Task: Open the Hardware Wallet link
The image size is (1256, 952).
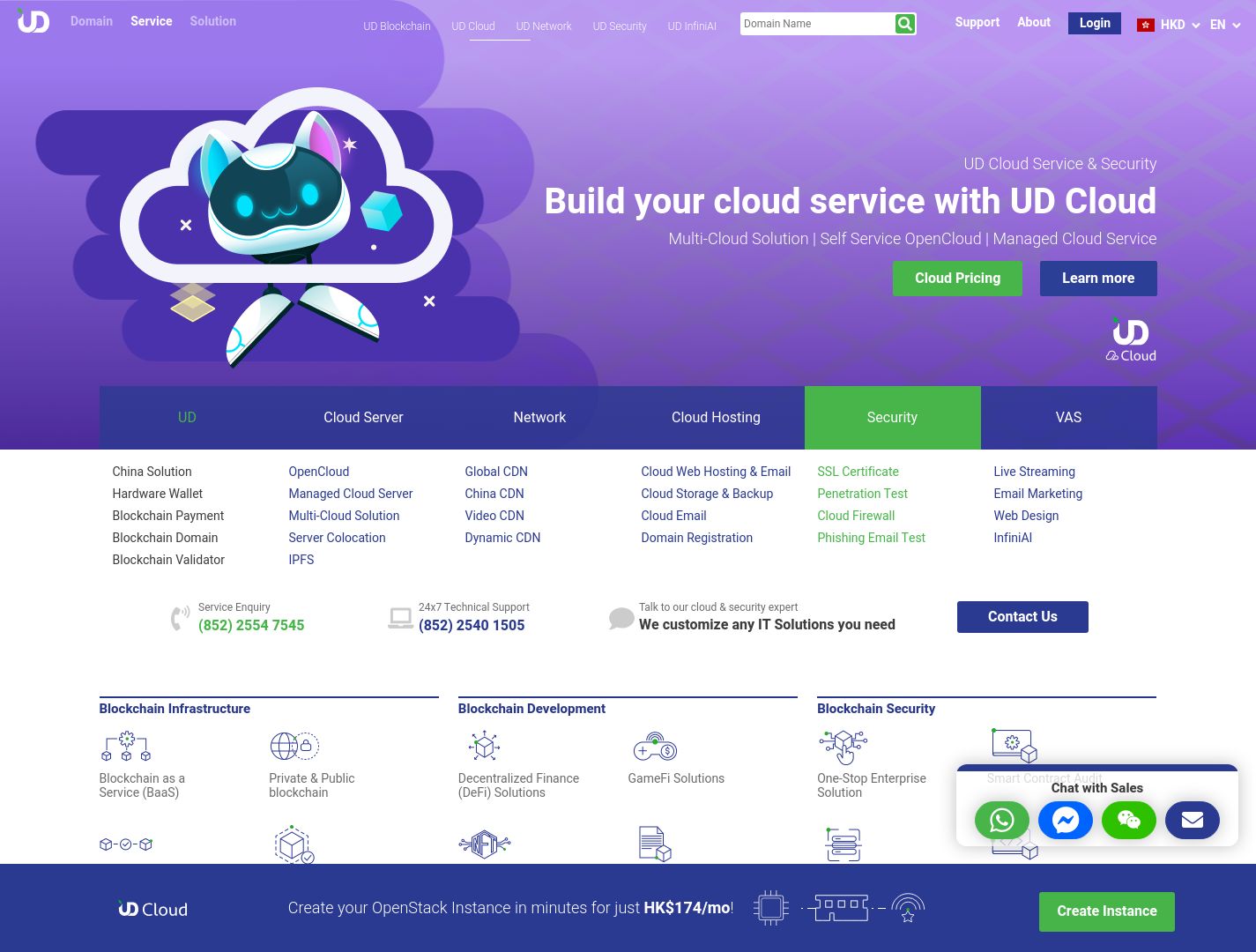Action: click(157, 494)
